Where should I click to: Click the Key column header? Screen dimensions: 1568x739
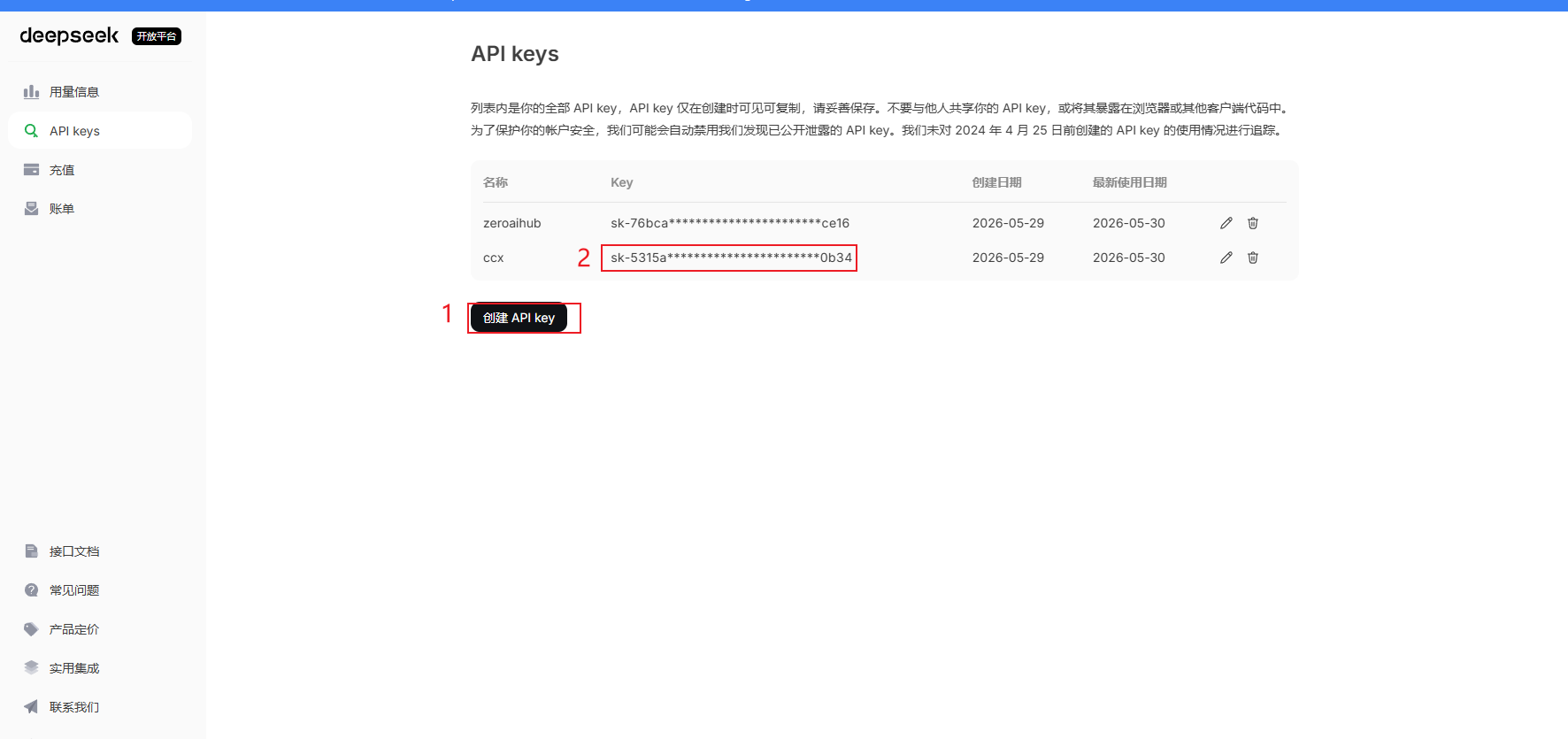tap(622, 182)
